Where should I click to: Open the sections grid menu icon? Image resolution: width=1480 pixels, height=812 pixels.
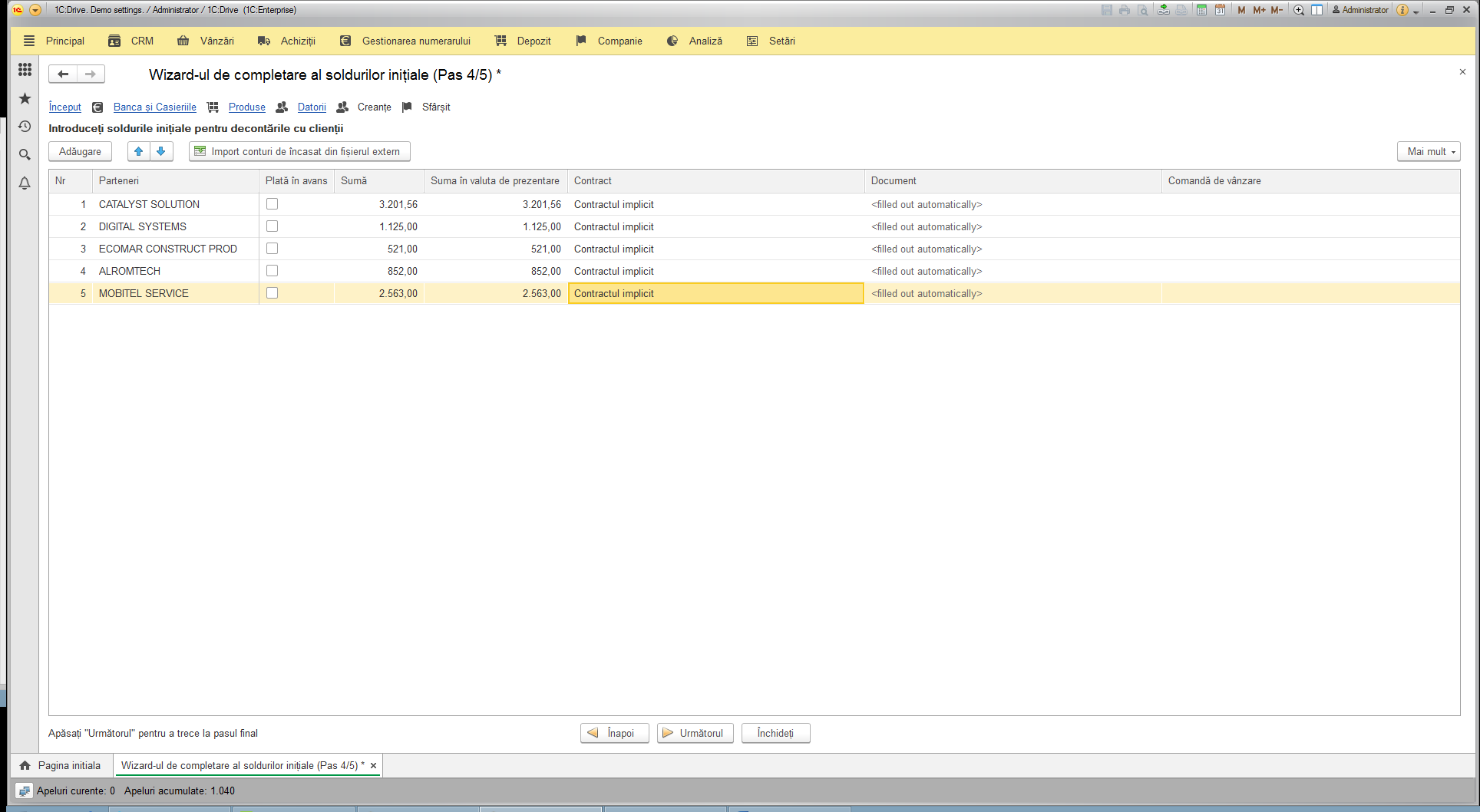click(25, 70)
